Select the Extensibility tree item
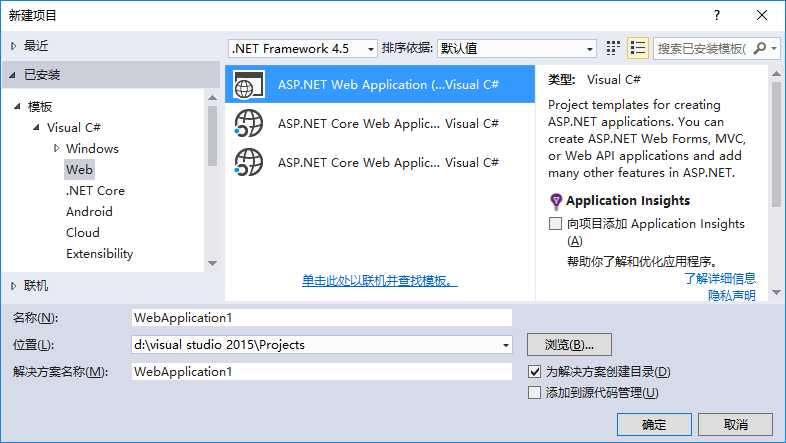786x443 pixels. coord(99,254)
